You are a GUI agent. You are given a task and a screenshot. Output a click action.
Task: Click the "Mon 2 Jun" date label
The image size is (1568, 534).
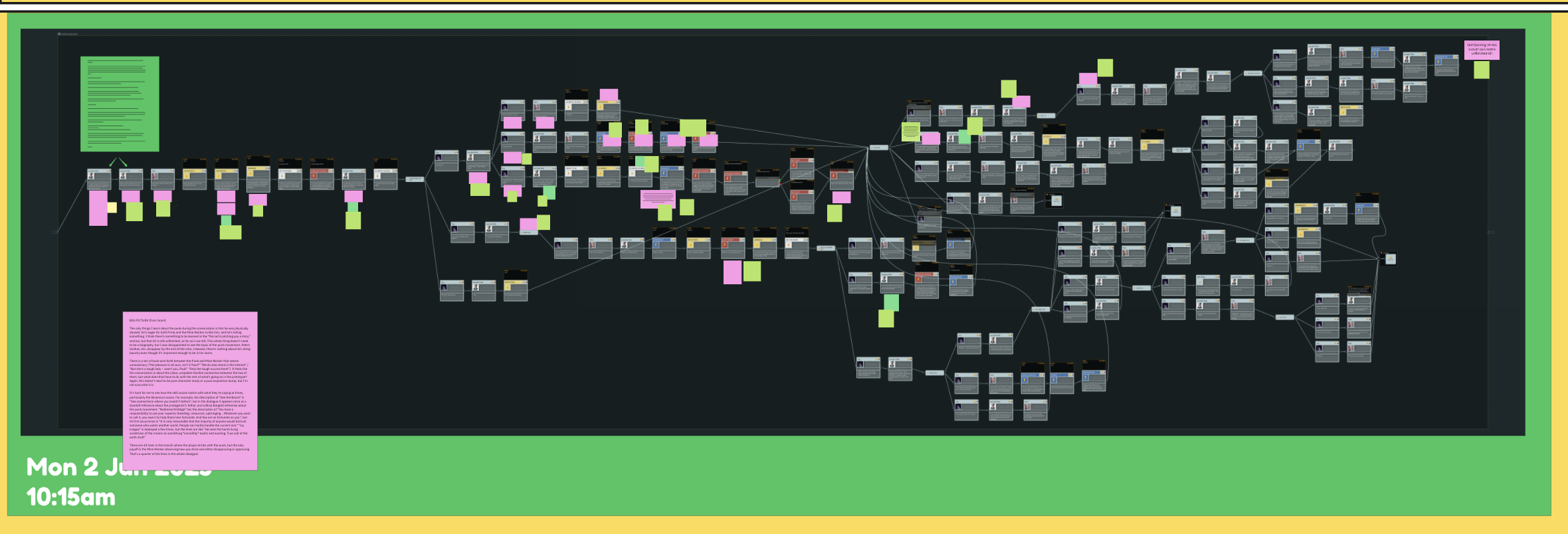point(119,467)
